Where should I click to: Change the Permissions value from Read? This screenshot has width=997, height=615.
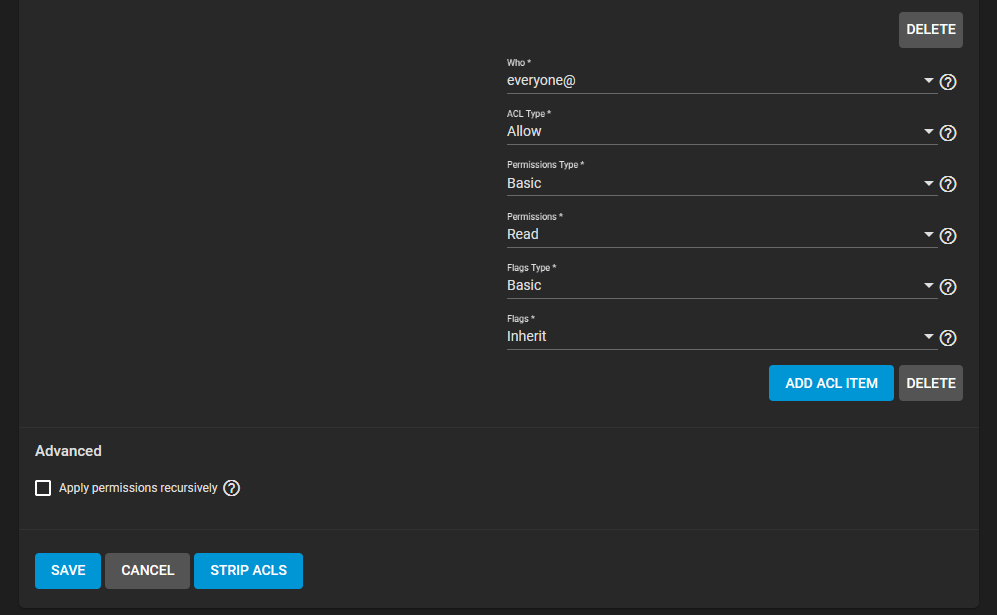pos(722,235)
